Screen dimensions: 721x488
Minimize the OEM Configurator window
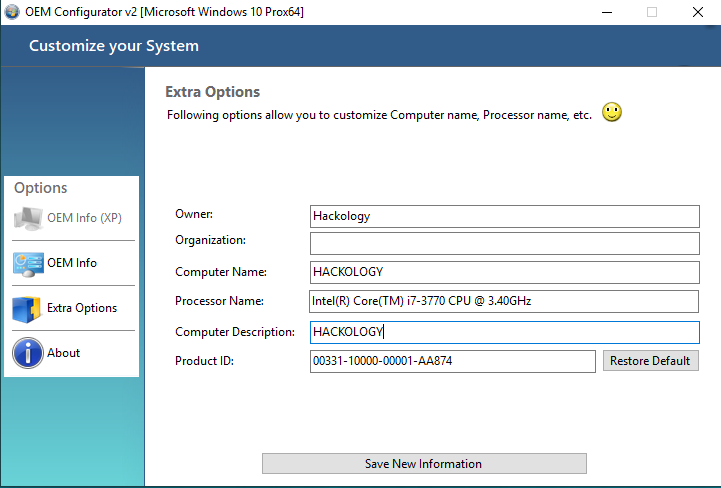606,12
